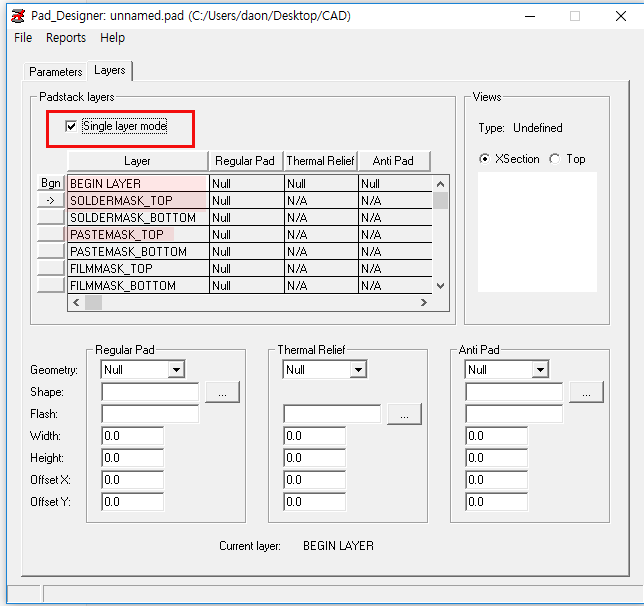Click row selector button beside FILMMASK_BOTTOM
644x606 pixels.
(x=51, y=285)
